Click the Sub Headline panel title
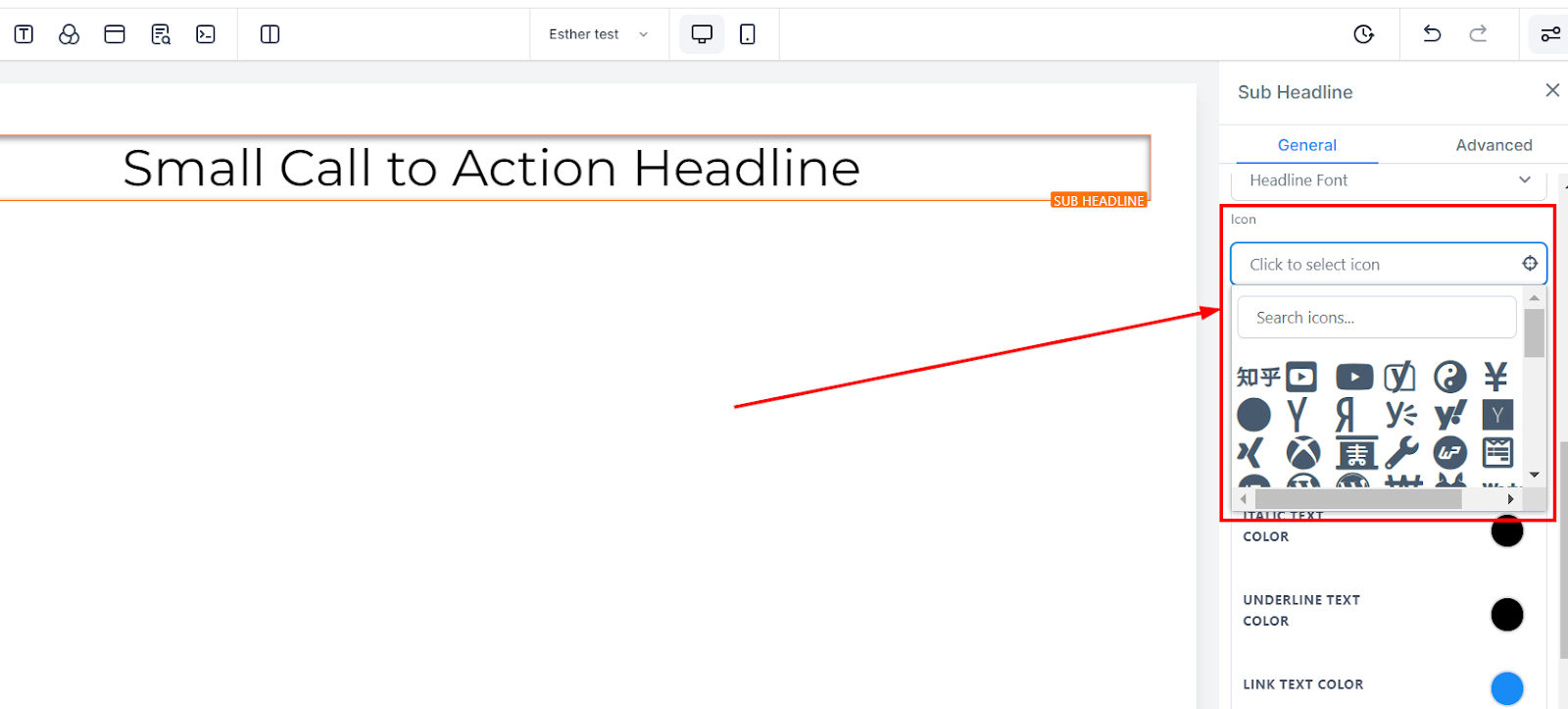Screen dimensions: 1568x709 (1295, 92)
